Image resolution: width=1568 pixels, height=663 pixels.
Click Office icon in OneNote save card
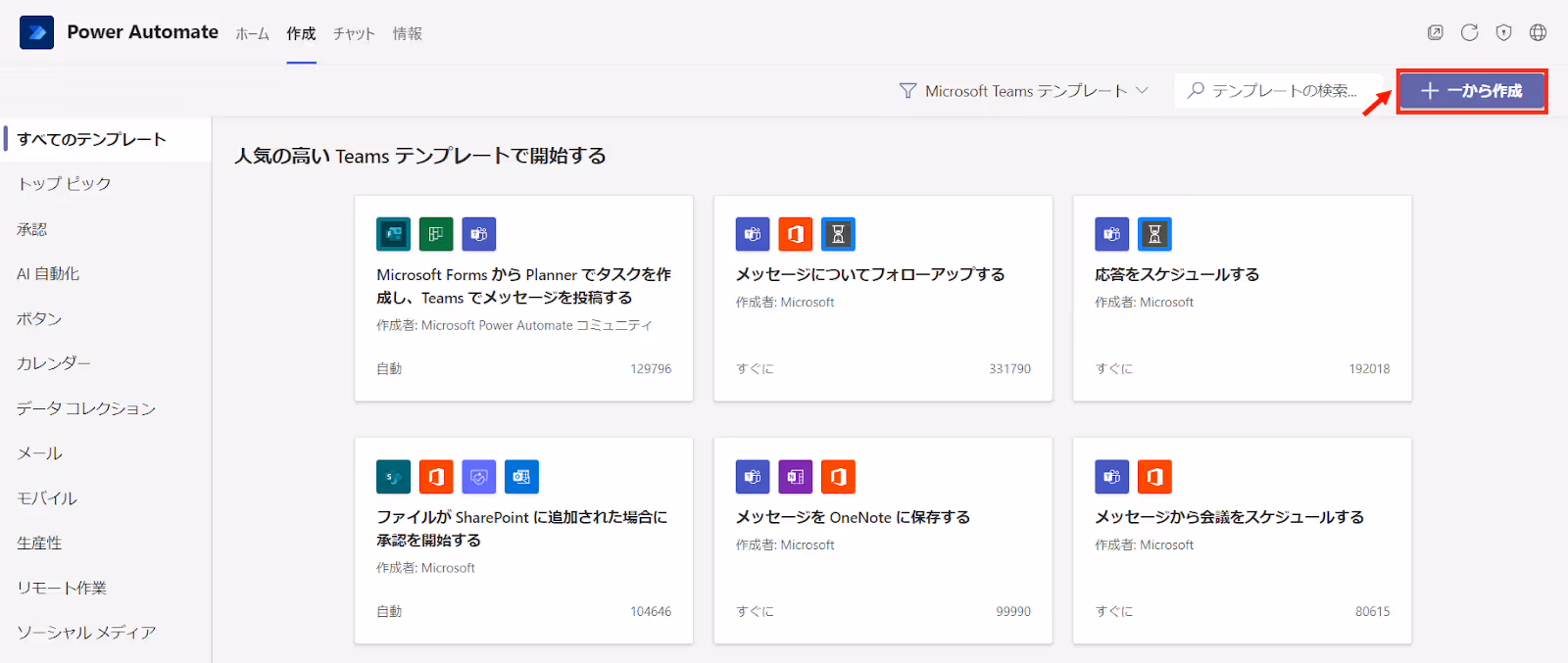point(838,477)
